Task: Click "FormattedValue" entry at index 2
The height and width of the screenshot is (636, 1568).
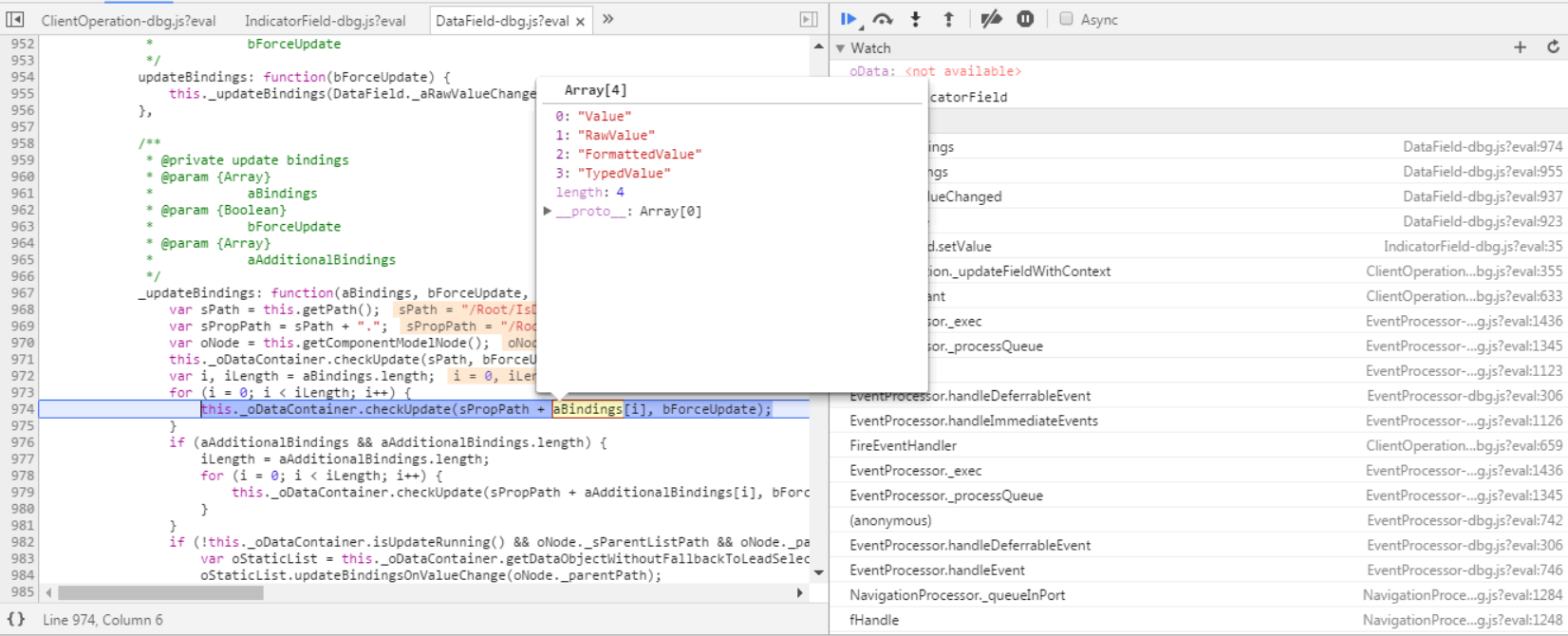Action: click(628, 154)
